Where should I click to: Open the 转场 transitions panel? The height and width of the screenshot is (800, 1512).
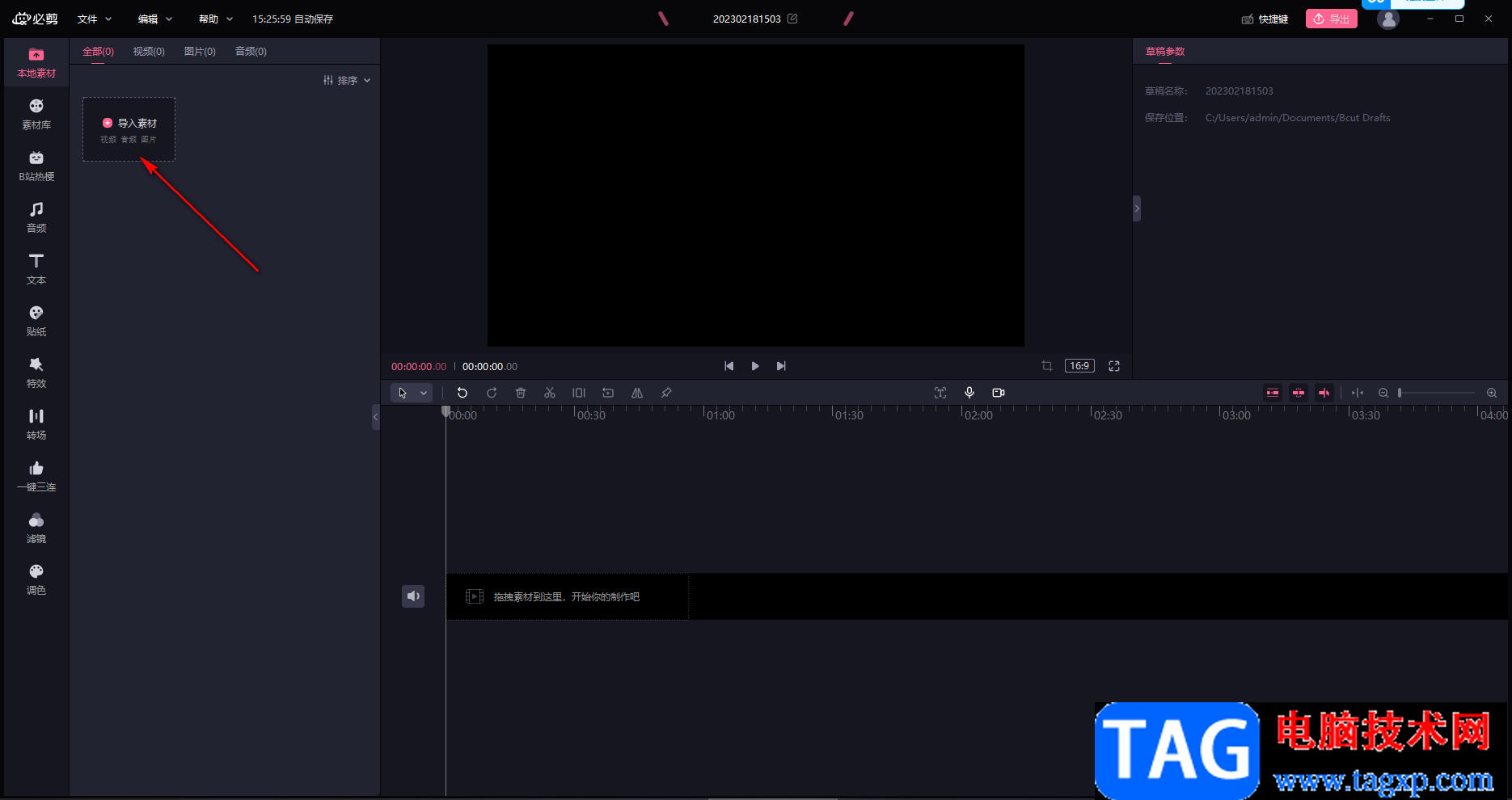click(x=36, y=424)
